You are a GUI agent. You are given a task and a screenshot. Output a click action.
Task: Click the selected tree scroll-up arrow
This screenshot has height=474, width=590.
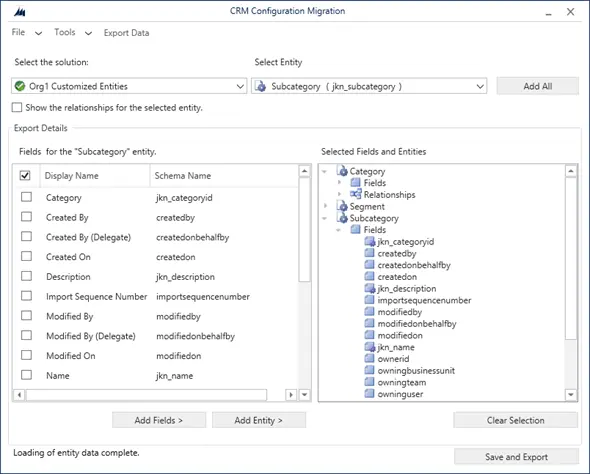(x=571, y=171)
